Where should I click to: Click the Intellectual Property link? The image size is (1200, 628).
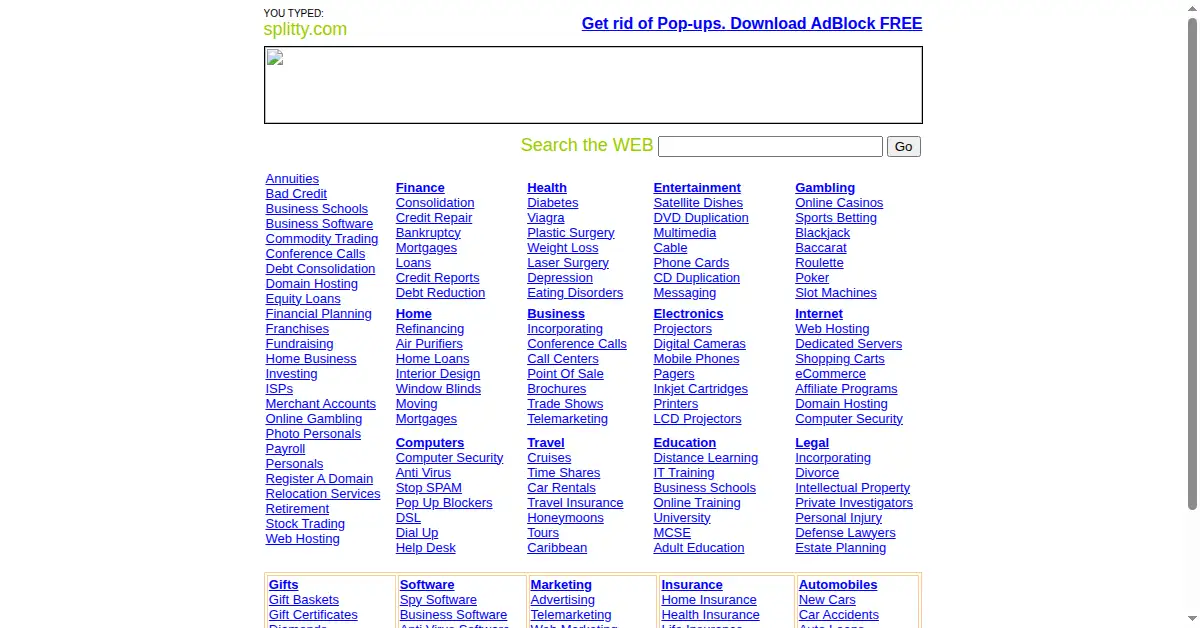click(853, 488)
